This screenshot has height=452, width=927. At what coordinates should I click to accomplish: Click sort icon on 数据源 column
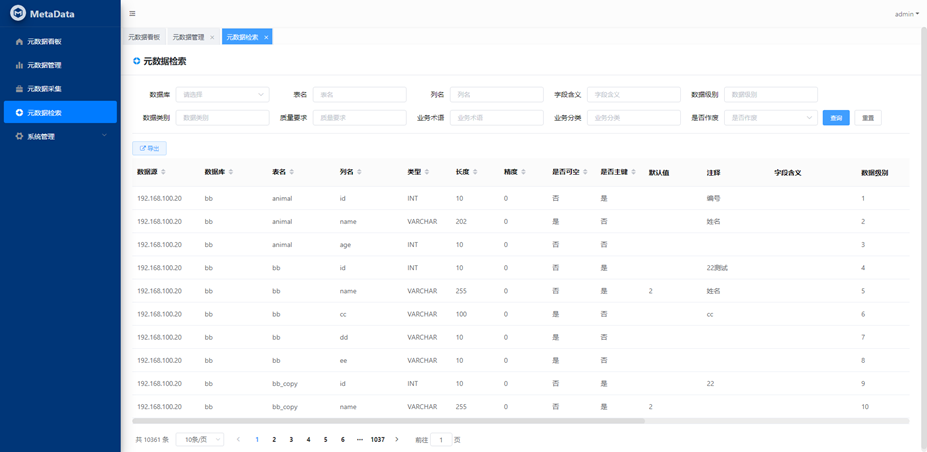click(x=163, y=172)
